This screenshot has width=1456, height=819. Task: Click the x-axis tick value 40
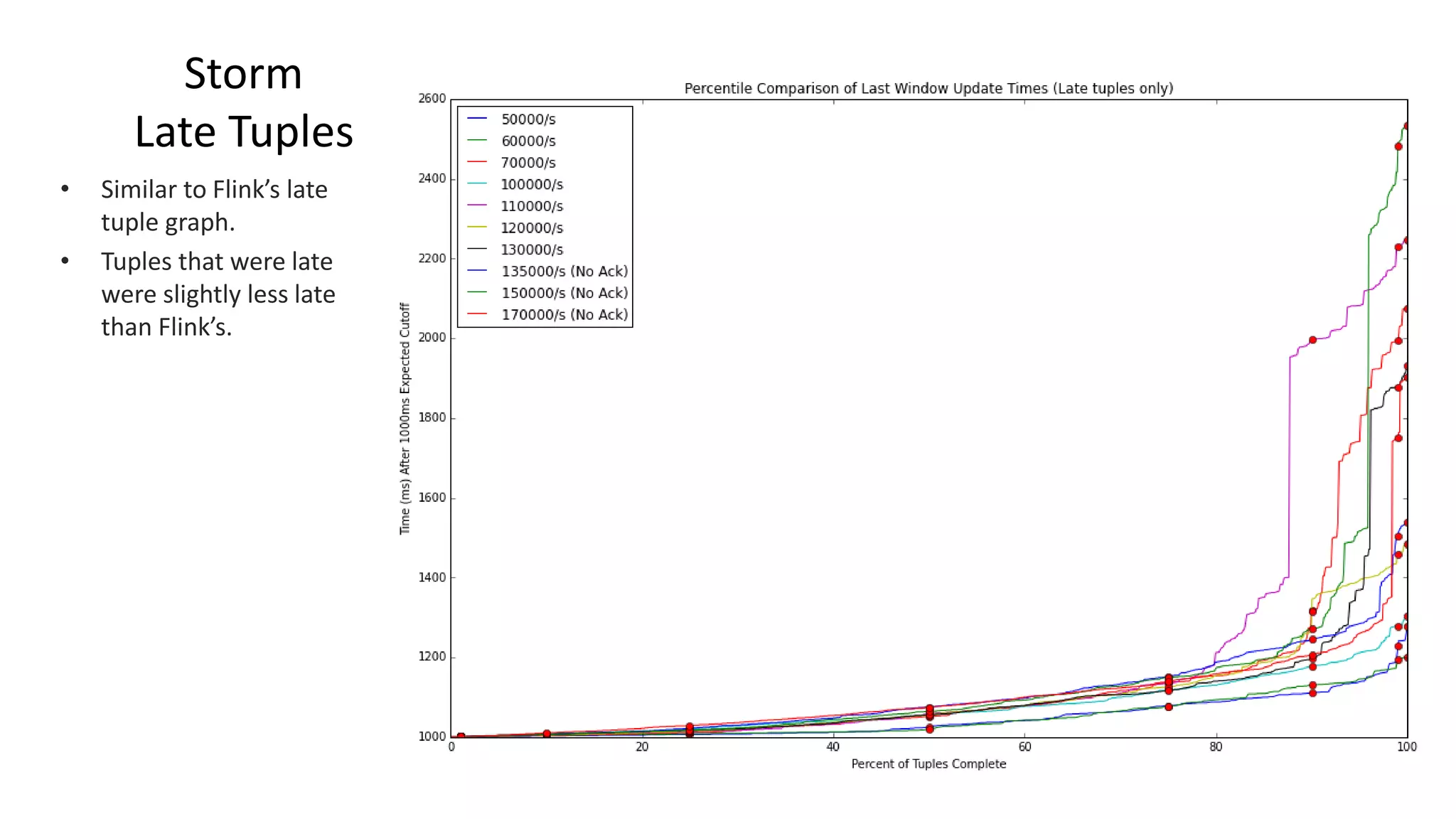(x=833, y=747)
